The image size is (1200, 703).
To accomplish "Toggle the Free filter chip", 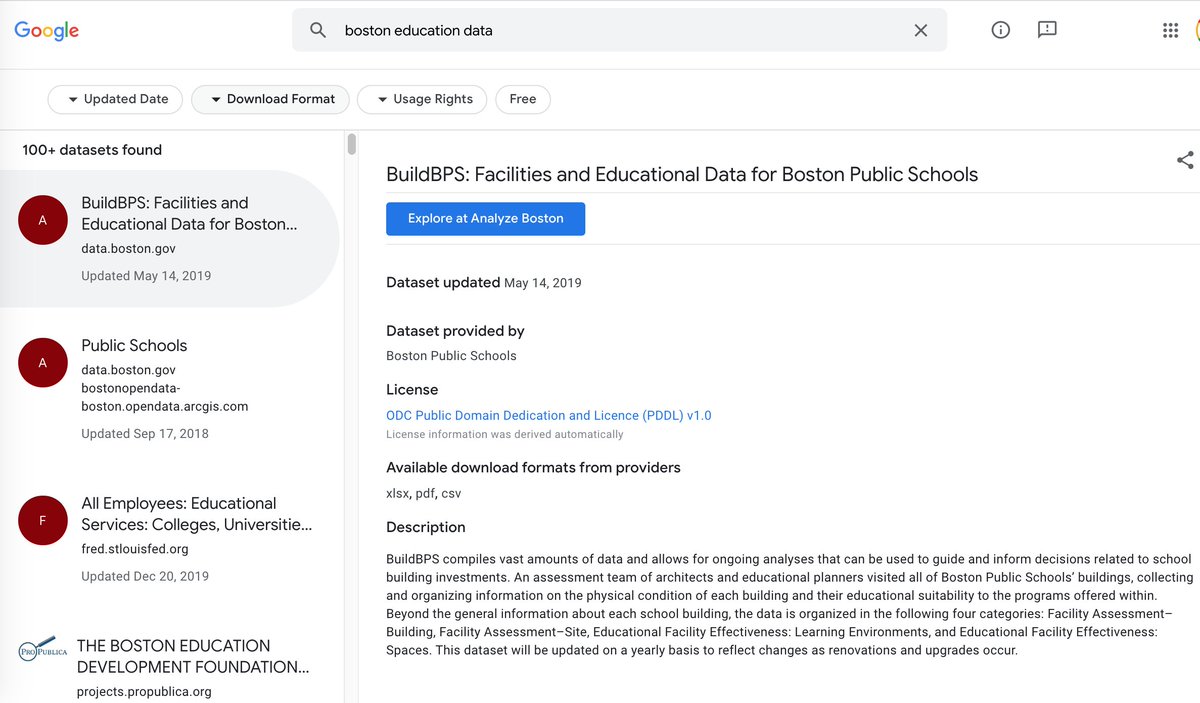I will point(523,99).
